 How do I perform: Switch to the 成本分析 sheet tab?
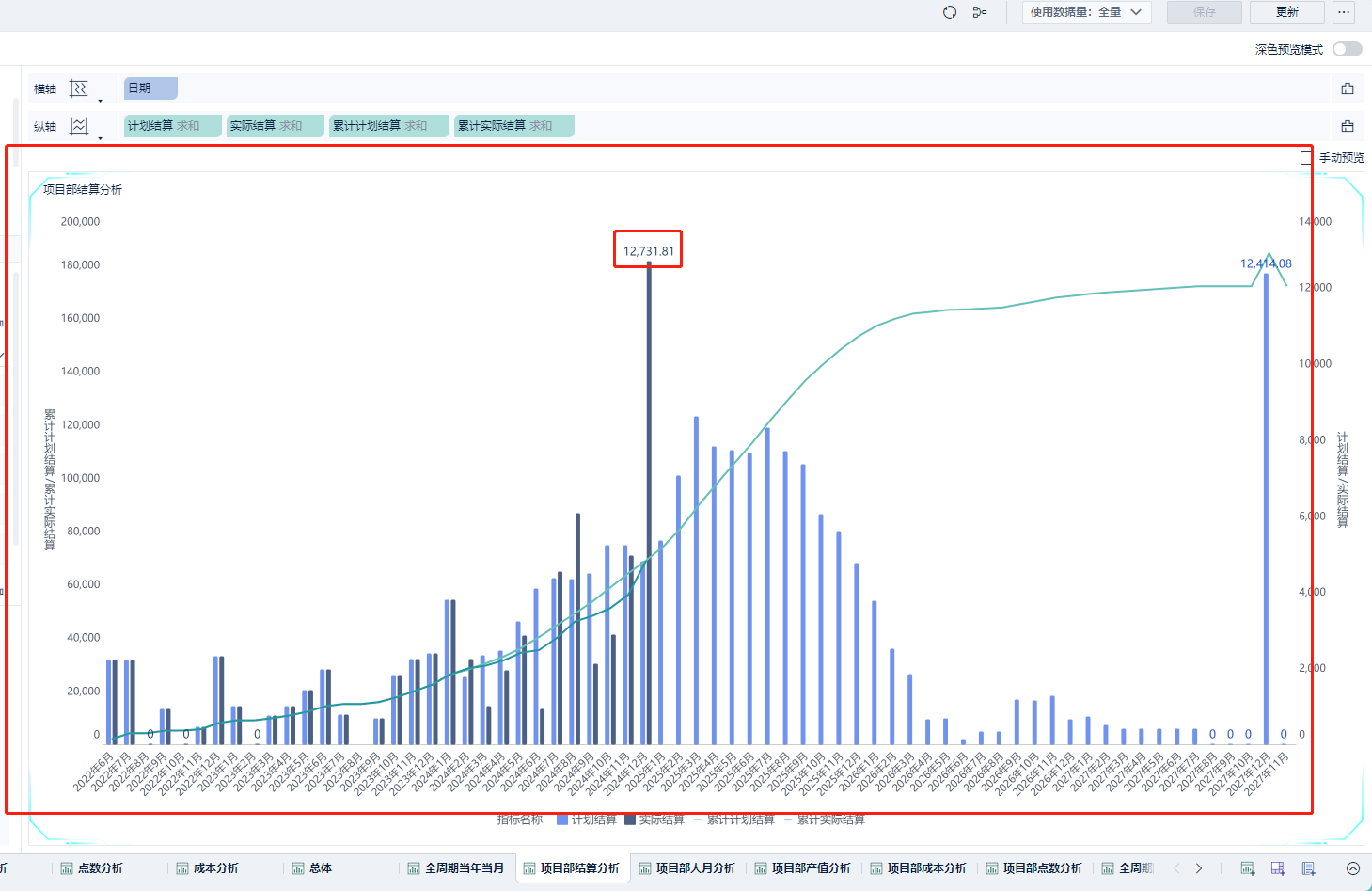pos(208,868)
